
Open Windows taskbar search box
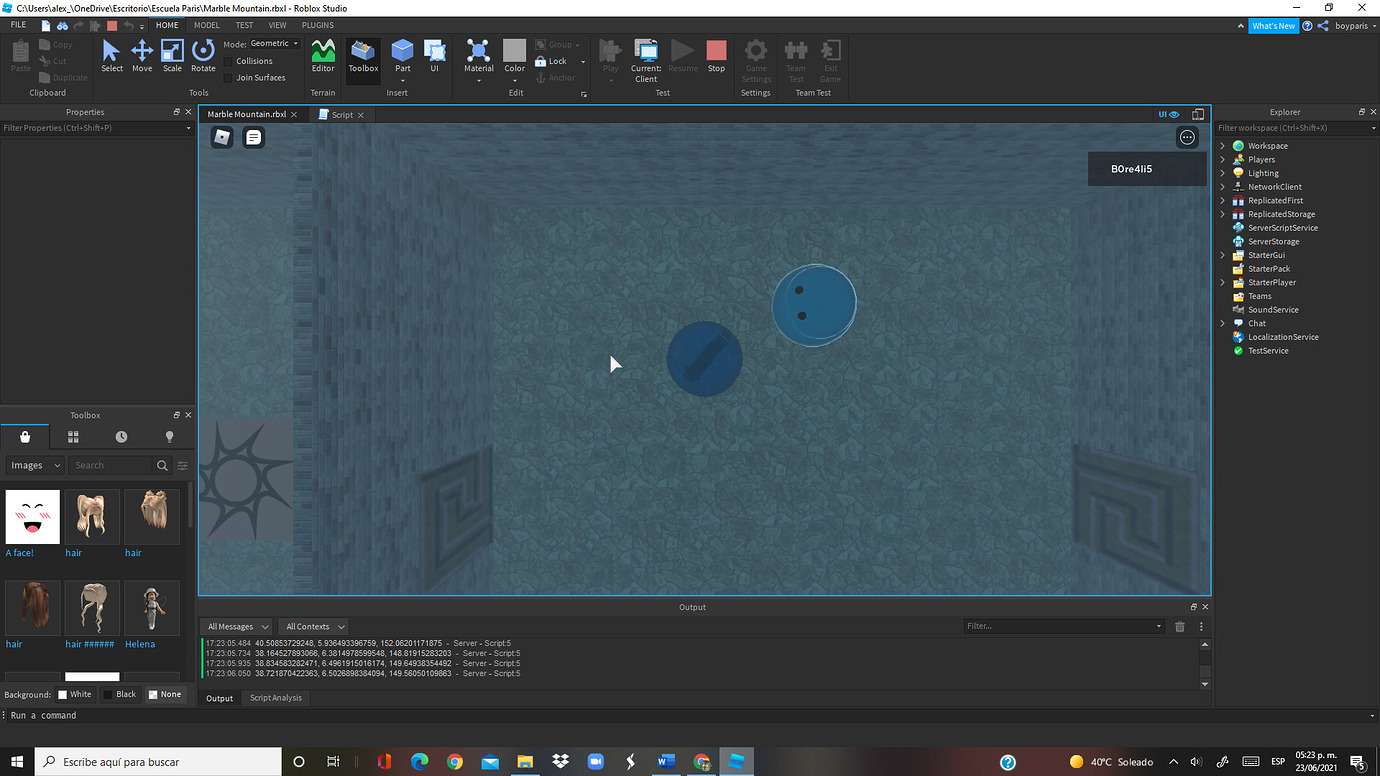tap(158, 761)
